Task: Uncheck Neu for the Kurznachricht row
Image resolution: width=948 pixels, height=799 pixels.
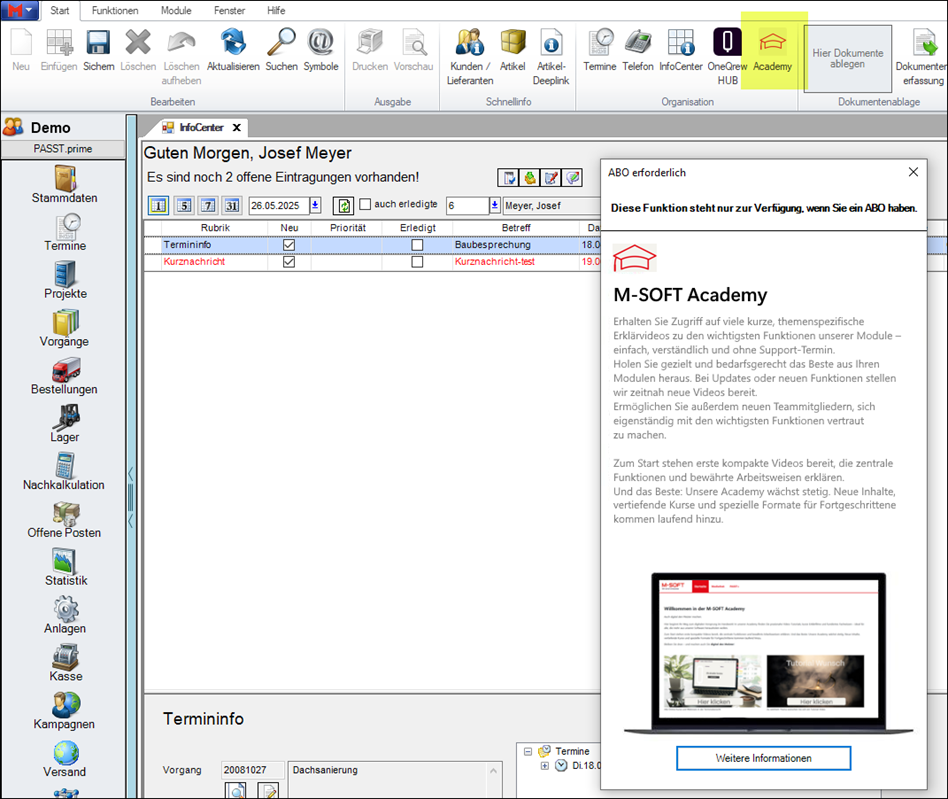Action: [289, 262]
